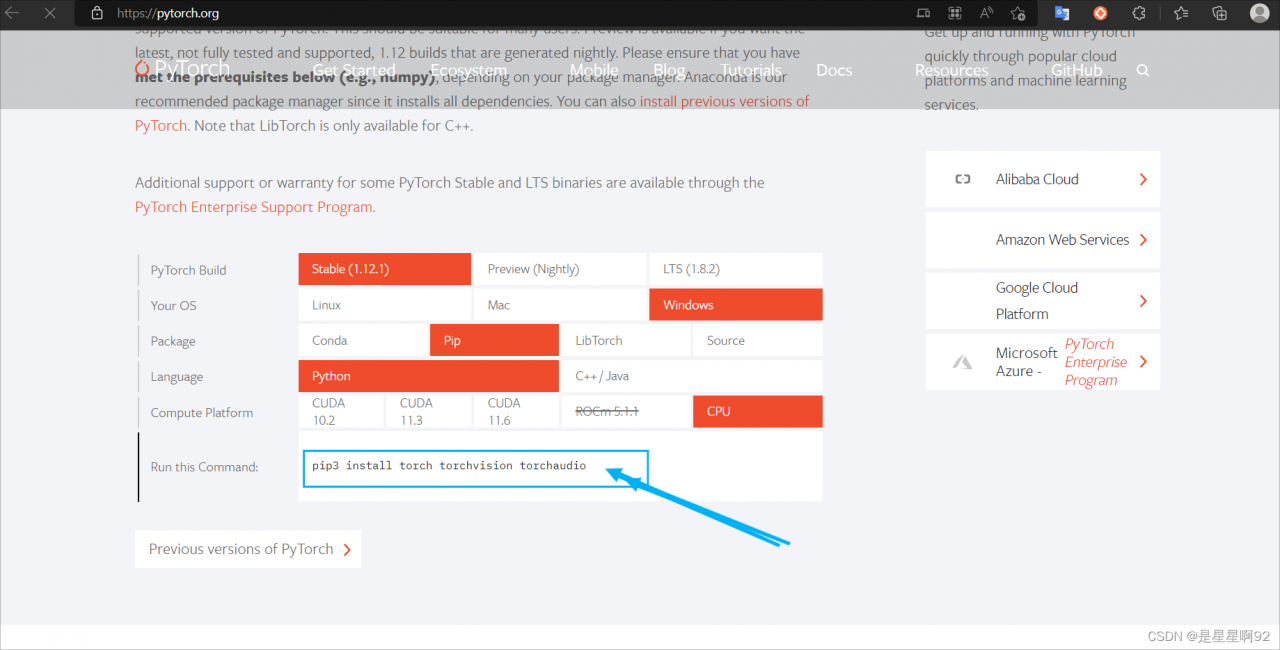Image resolution: width=1280 pixels, height=650 pixels.
Task: Go to the Blog nav item
Action: [x=669, y=70]
